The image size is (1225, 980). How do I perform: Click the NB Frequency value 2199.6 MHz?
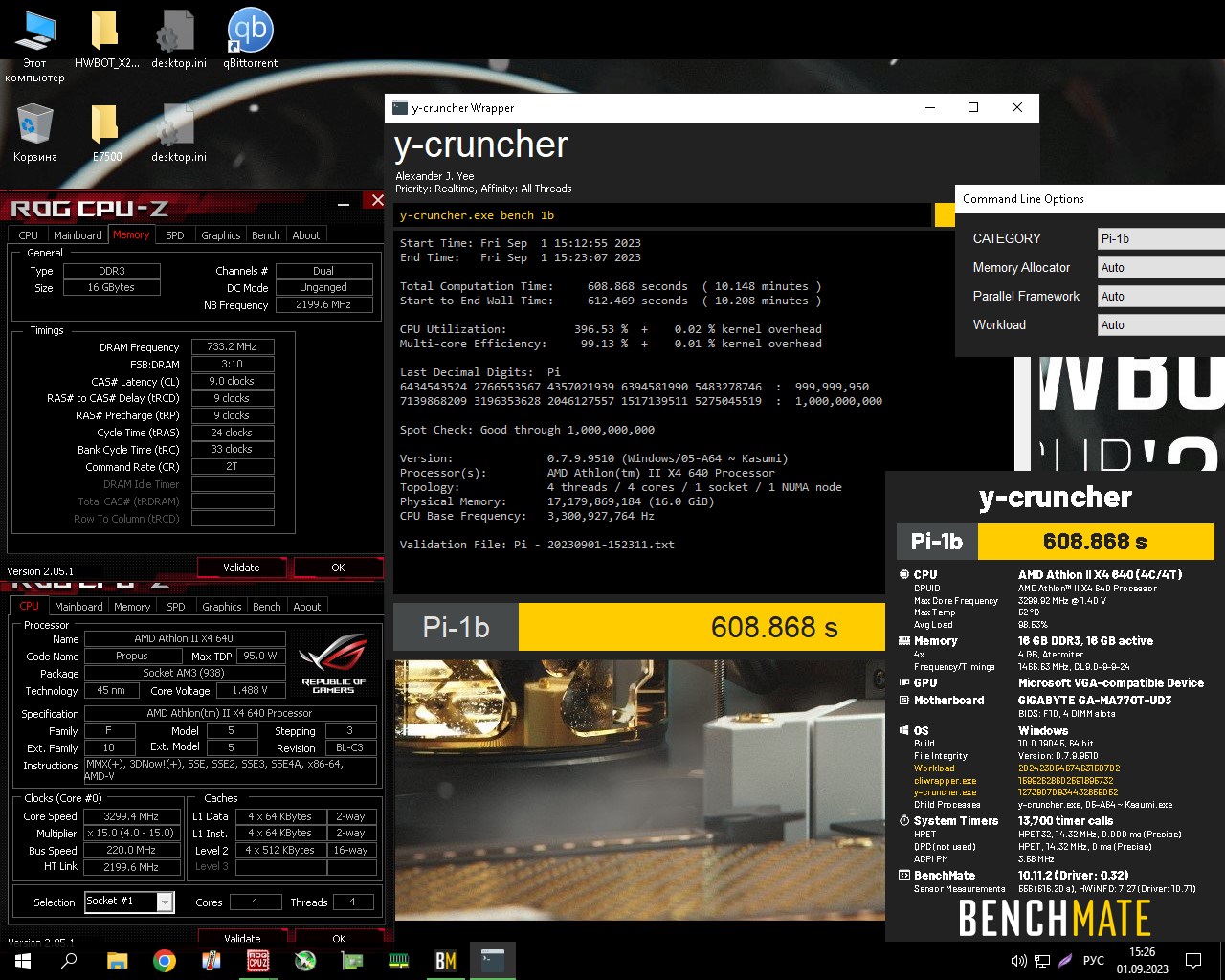pos(323,305)
